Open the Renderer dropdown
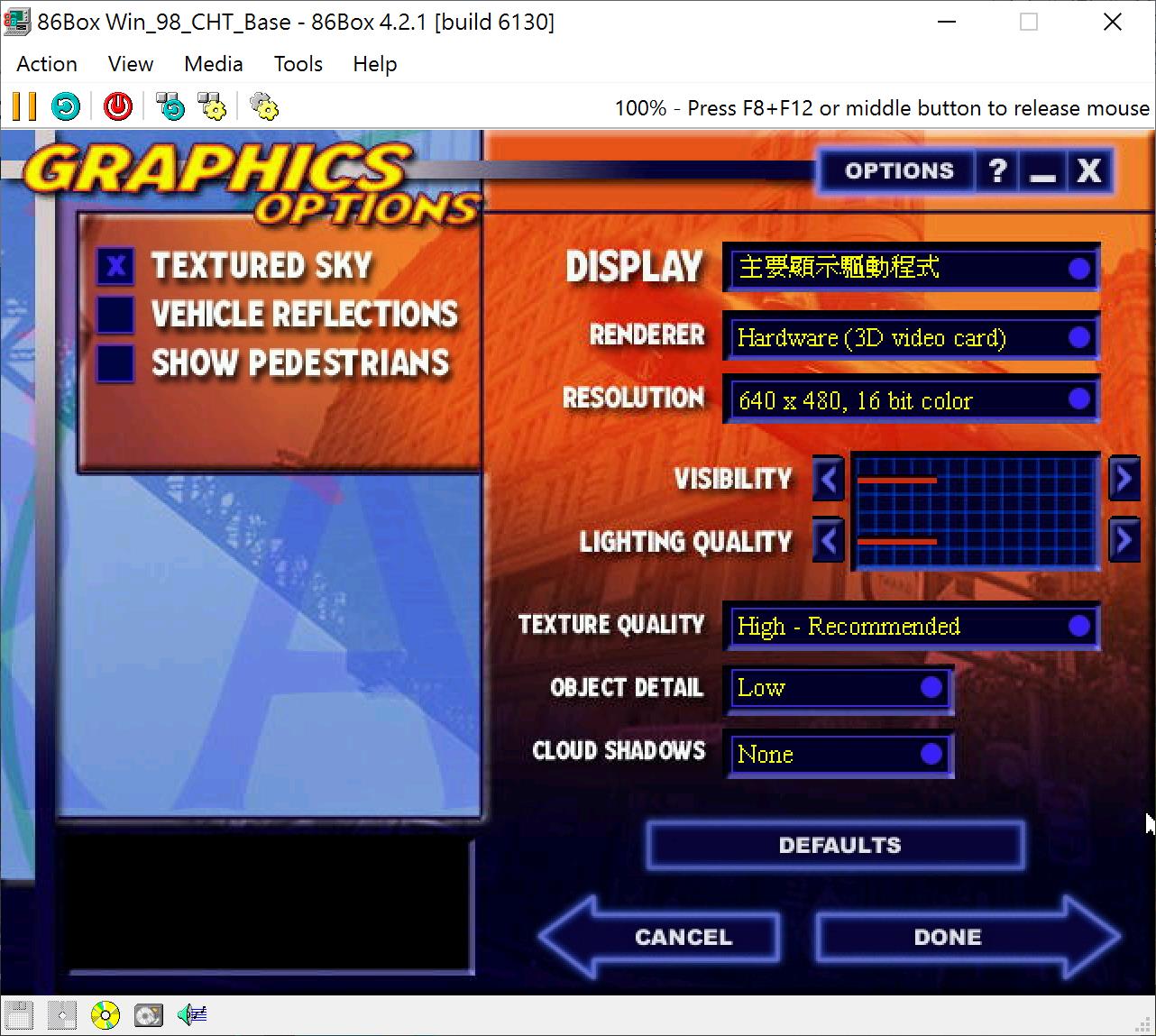The image size is (1156, 1036). [x=912, y=337]
